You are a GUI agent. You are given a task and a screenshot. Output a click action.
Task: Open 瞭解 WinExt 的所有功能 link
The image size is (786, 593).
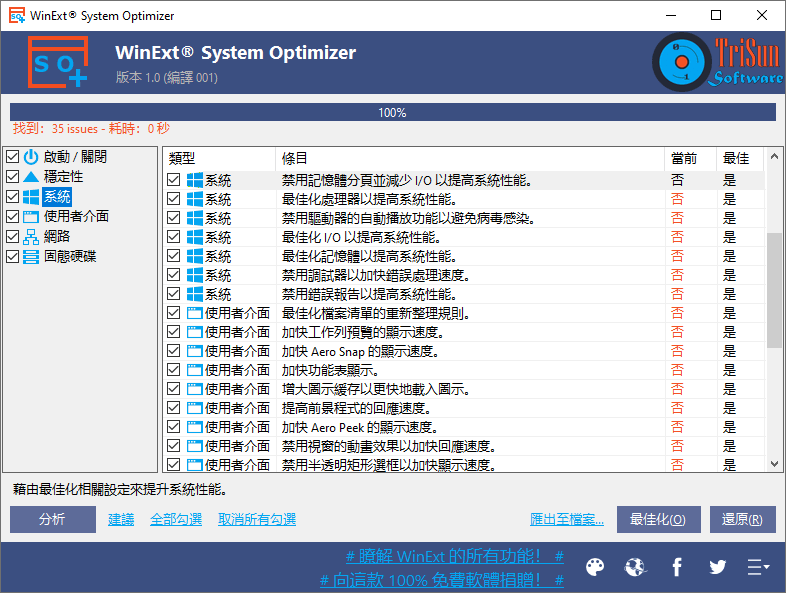click(455, 556)
